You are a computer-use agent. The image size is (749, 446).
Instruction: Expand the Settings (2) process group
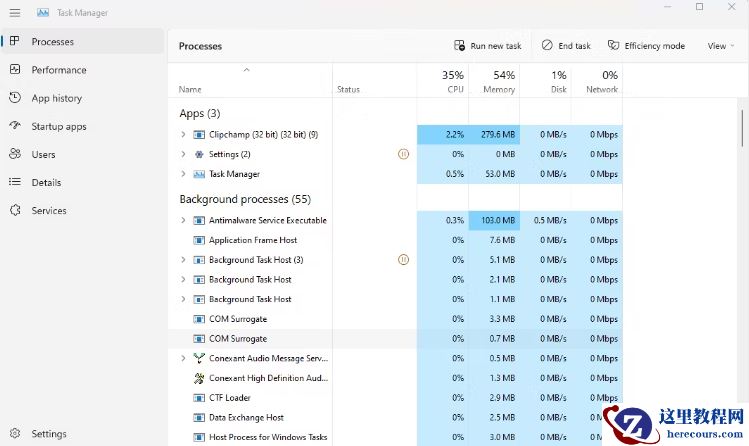[183, 154]
